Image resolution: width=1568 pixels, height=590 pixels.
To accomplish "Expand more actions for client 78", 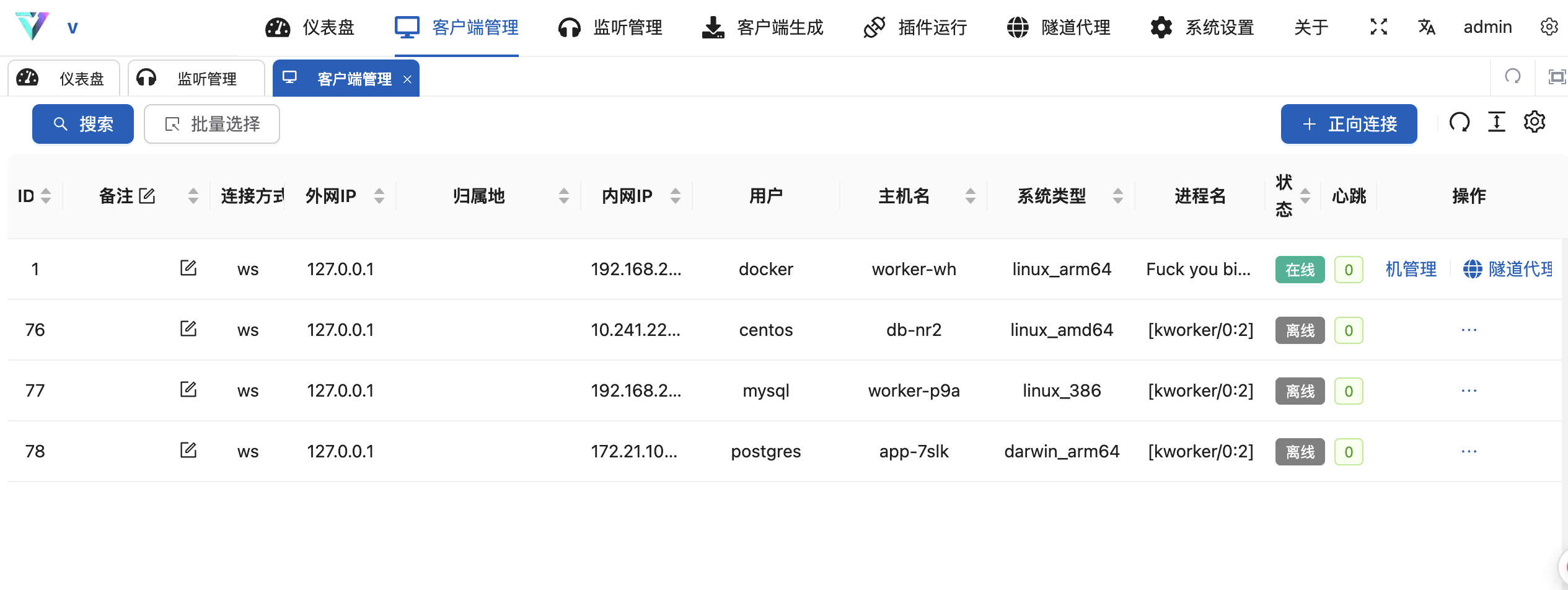I will (1469, 451).
